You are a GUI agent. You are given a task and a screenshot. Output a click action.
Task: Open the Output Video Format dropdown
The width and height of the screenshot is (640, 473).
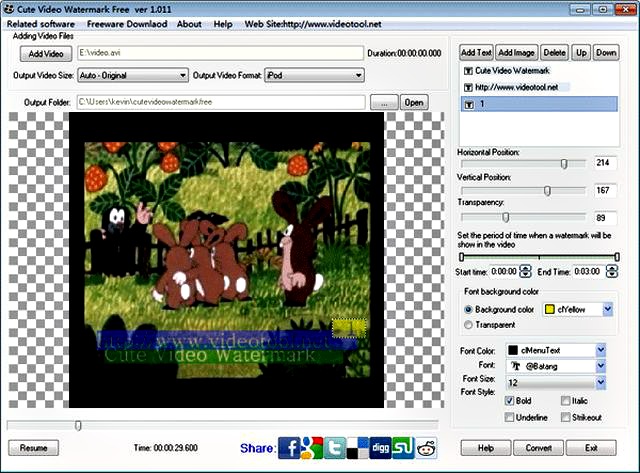tap(314, 75)
